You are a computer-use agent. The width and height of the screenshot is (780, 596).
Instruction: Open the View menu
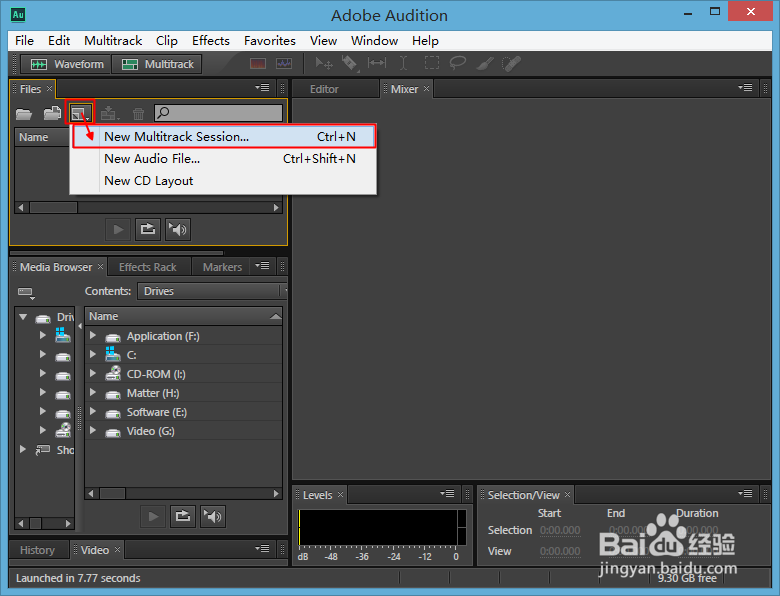click(x=323, y=41)
